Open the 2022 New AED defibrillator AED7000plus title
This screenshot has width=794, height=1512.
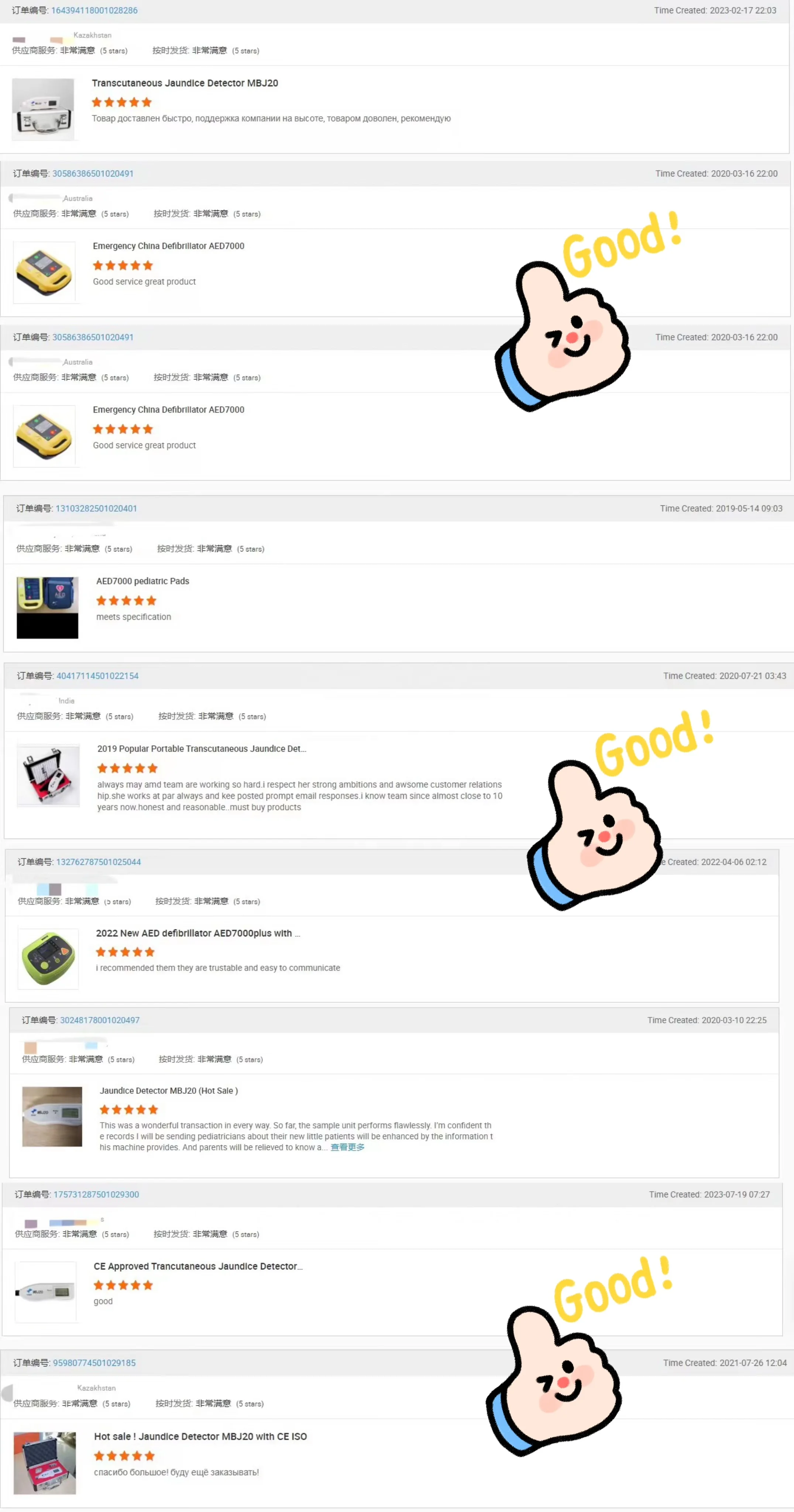[198, 933]
